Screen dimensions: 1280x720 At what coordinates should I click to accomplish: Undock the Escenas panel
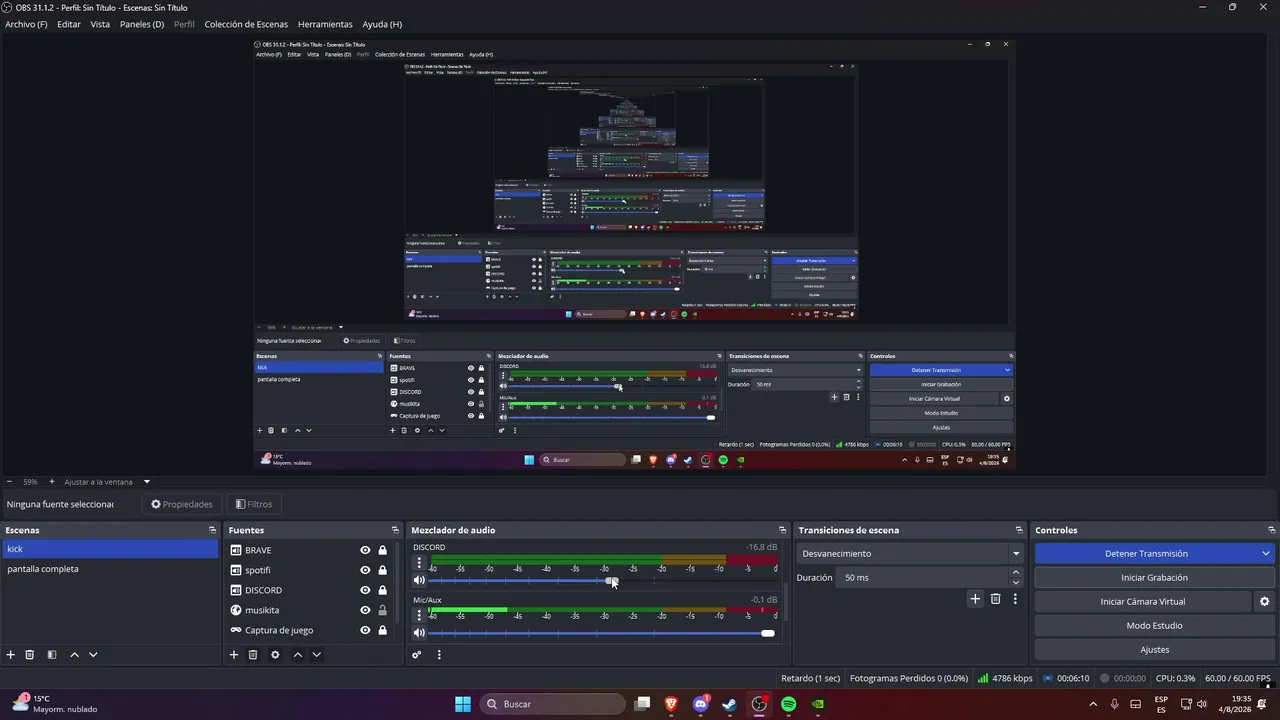coord(212,530)
